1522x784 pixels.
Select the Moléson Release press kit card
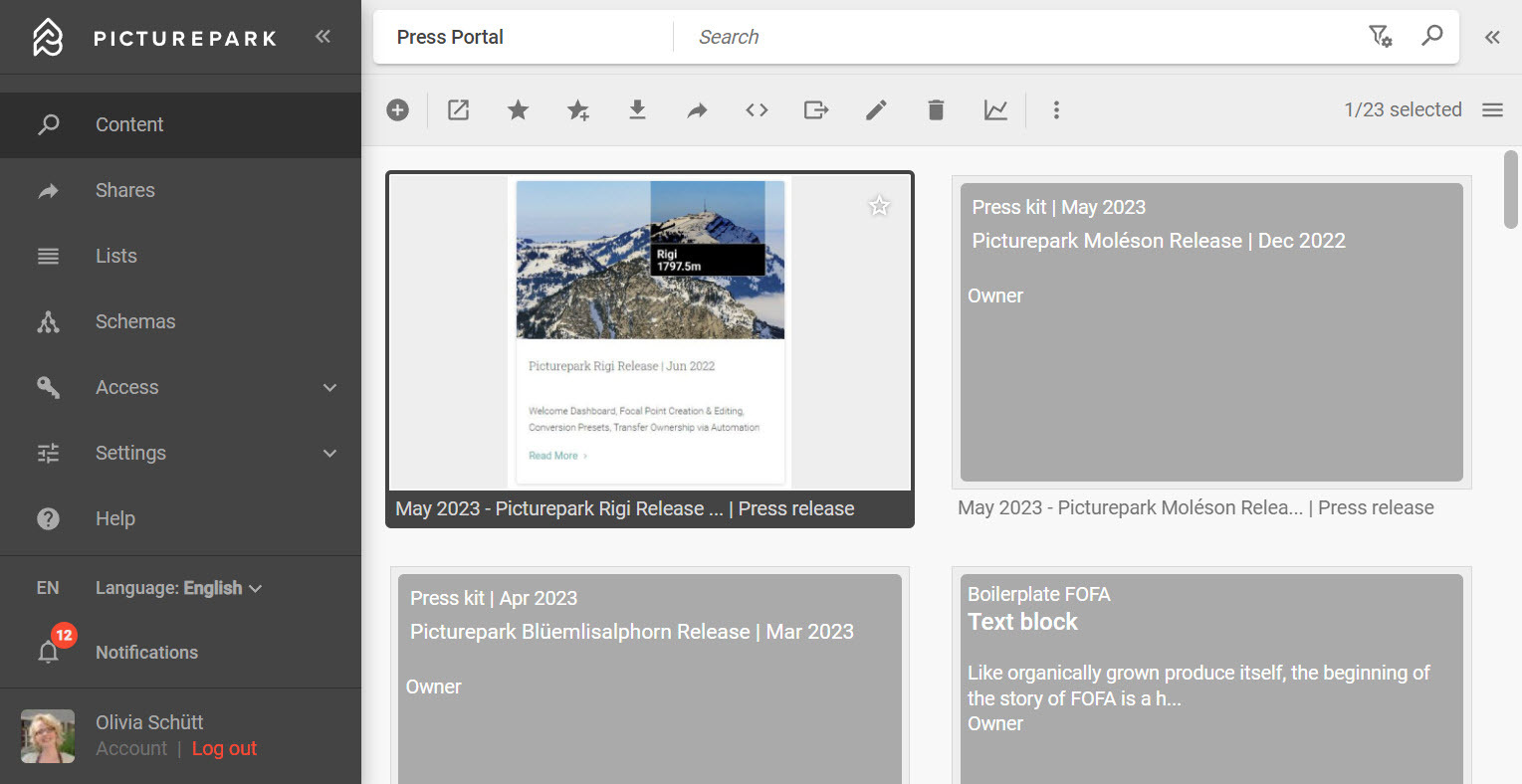tap(1211, 332)
